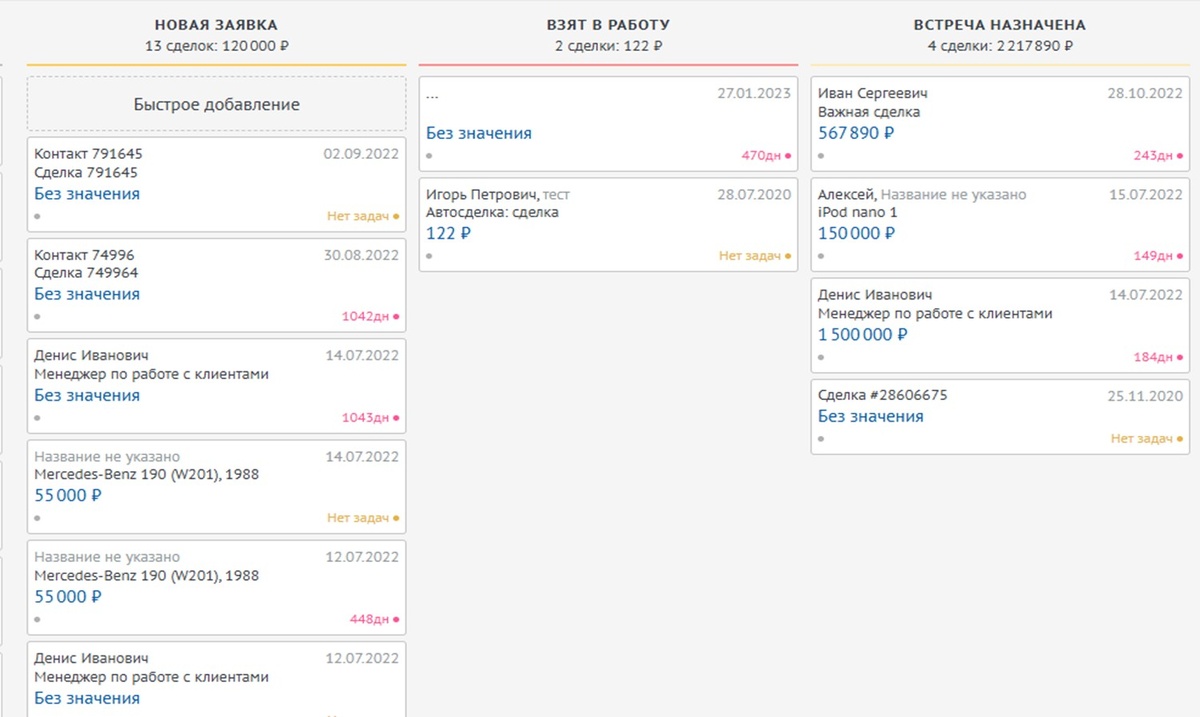Open the "Автосделка: сделка" deal

click(x=492, y=212)
